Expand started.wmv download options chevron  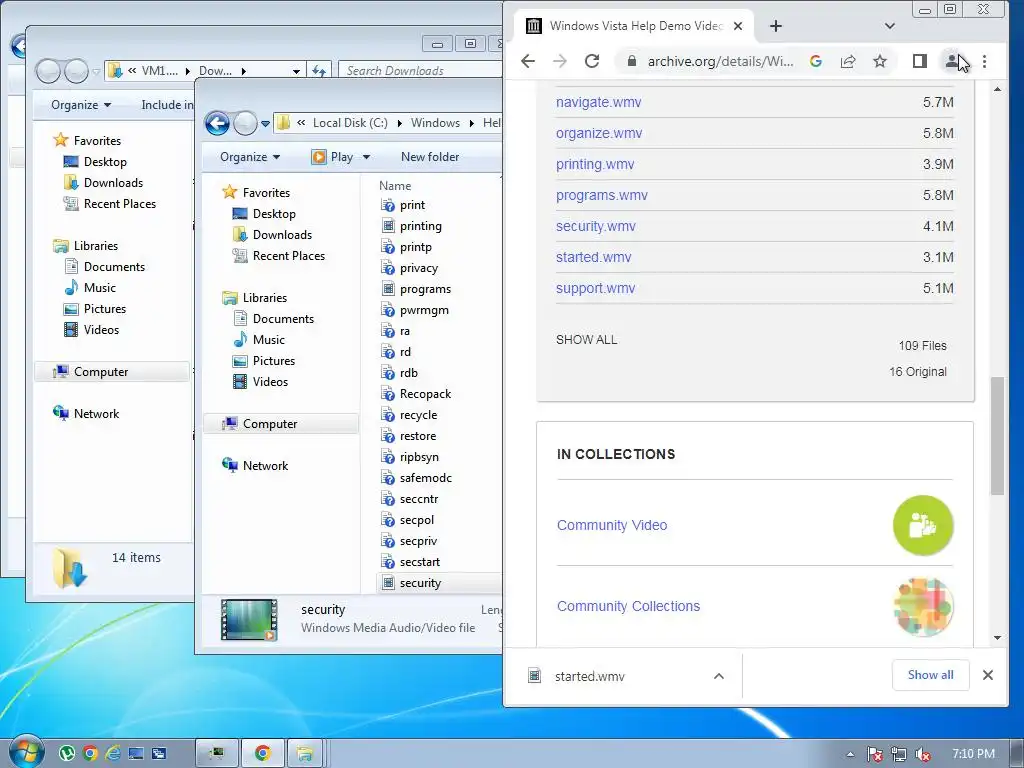point(718,676)
